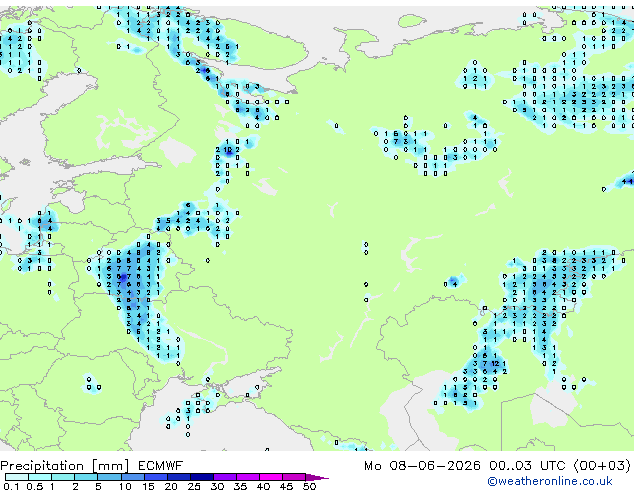This screenshot has width=634, height=490.
Task: Click the over-50 mm legend arrow tip
Action: [x=317, y=477]
